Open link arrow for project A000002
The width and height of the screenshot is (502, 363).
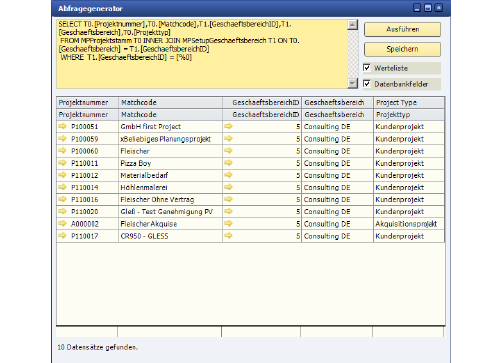62,224
